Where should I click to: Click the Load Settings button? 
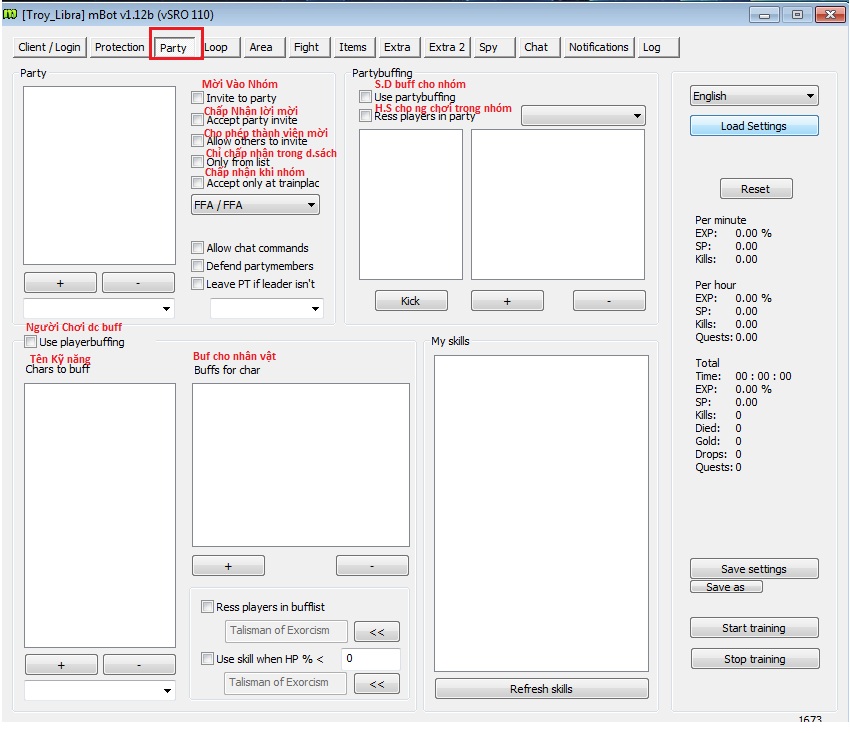[x=754, y=126]
